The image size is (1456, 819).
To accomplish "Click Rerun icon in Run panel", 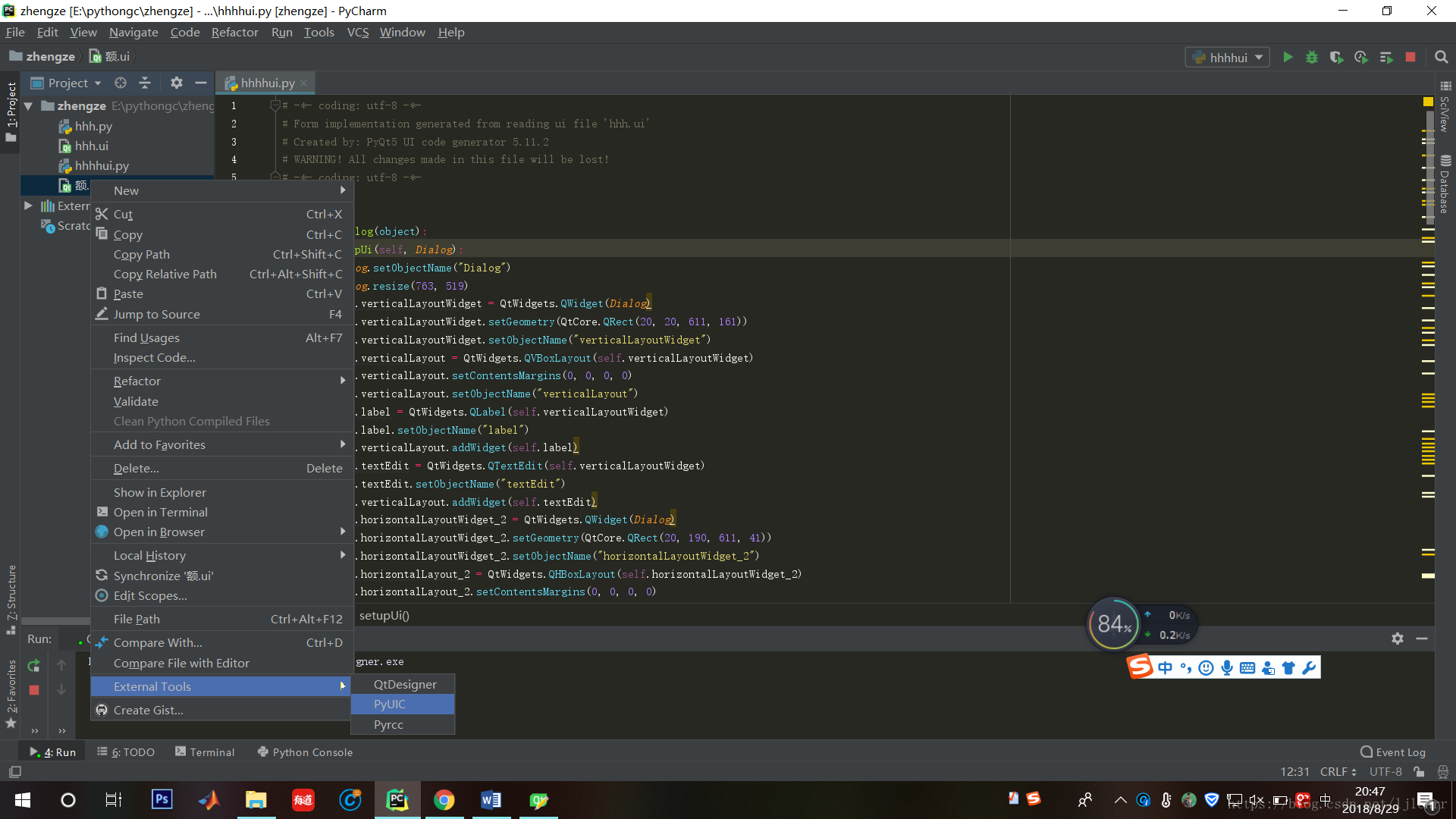I will [x=33, y=665].
